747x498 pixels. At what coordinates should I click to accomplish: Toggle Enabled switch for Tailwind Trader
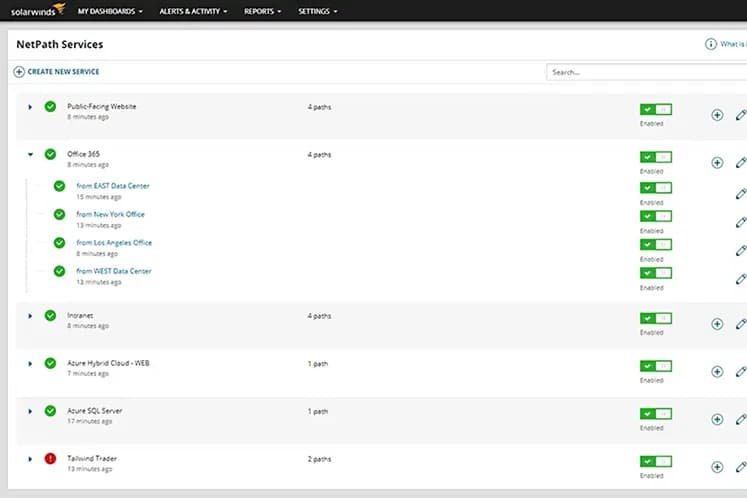pyautogui.click(x=656, y=461)
